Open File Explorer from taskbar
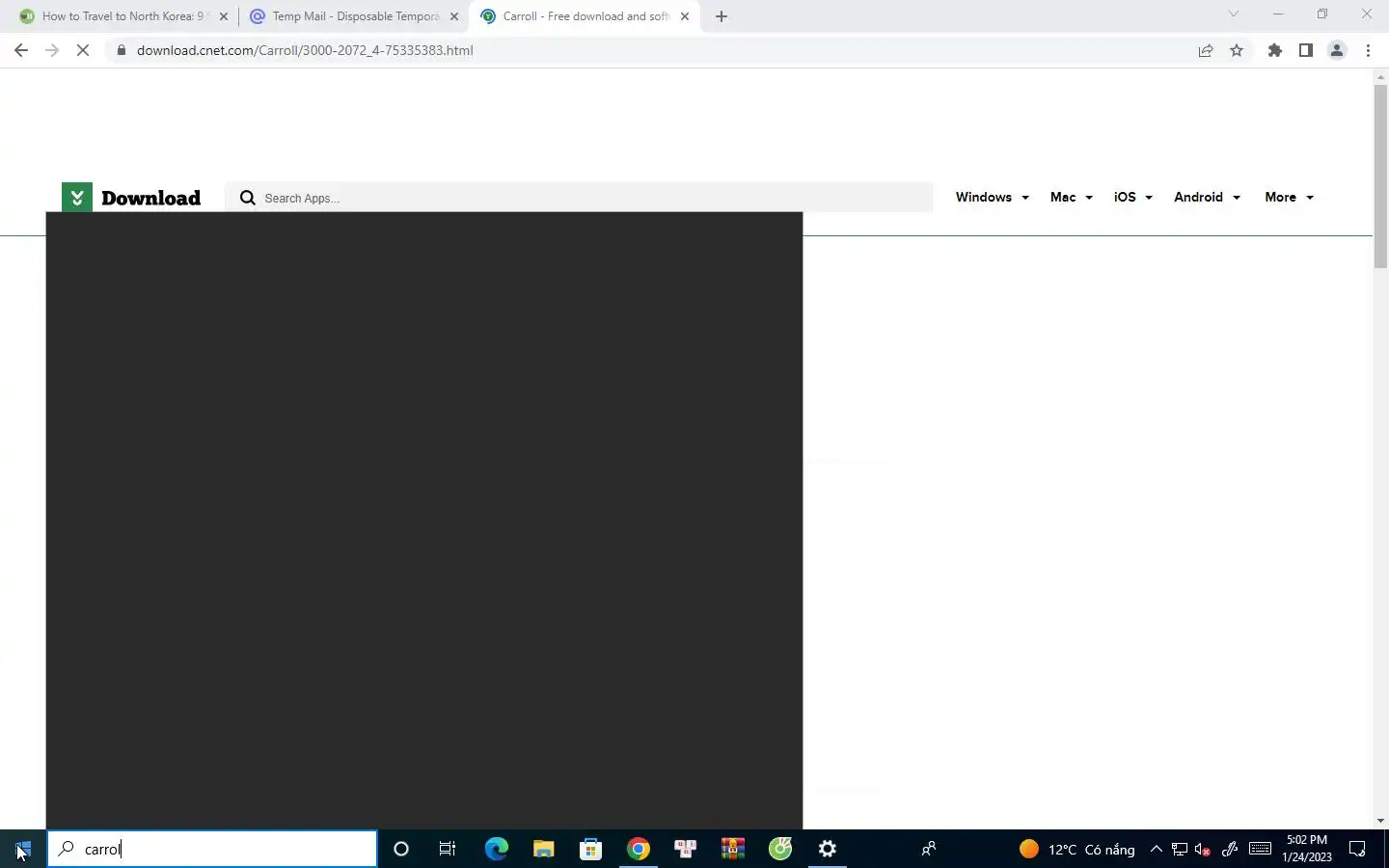1389x868 pixels. pyautogui.click(x=543, y=849)
